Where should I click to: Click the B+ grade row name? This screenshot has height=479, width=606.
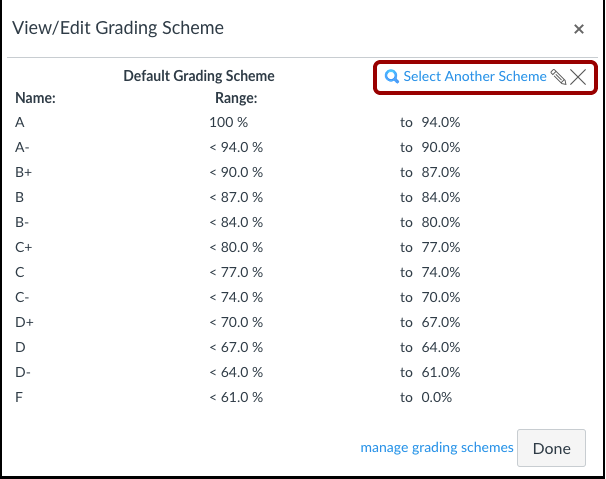[x=24, y=172]
